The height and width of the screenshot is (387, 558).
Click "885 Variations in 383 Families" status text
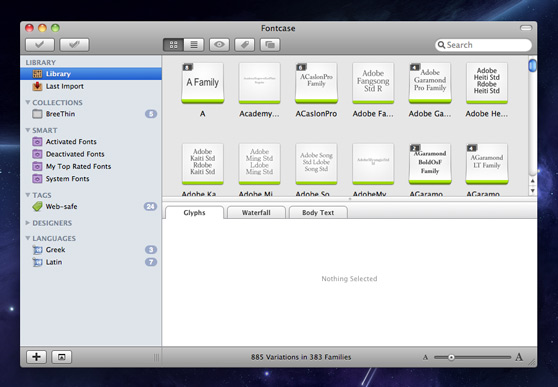pos(301,357)
